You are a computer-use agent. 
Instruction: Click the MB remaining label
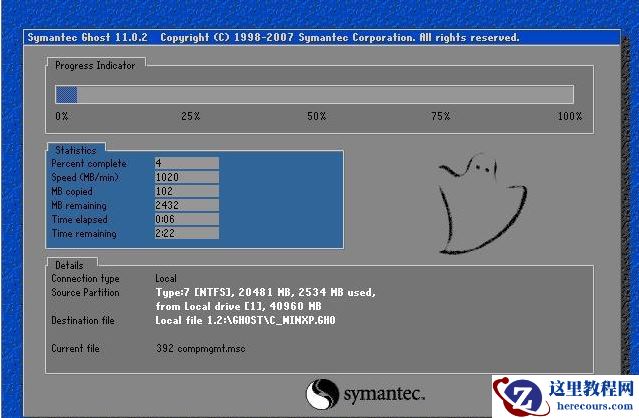[79, 205]
